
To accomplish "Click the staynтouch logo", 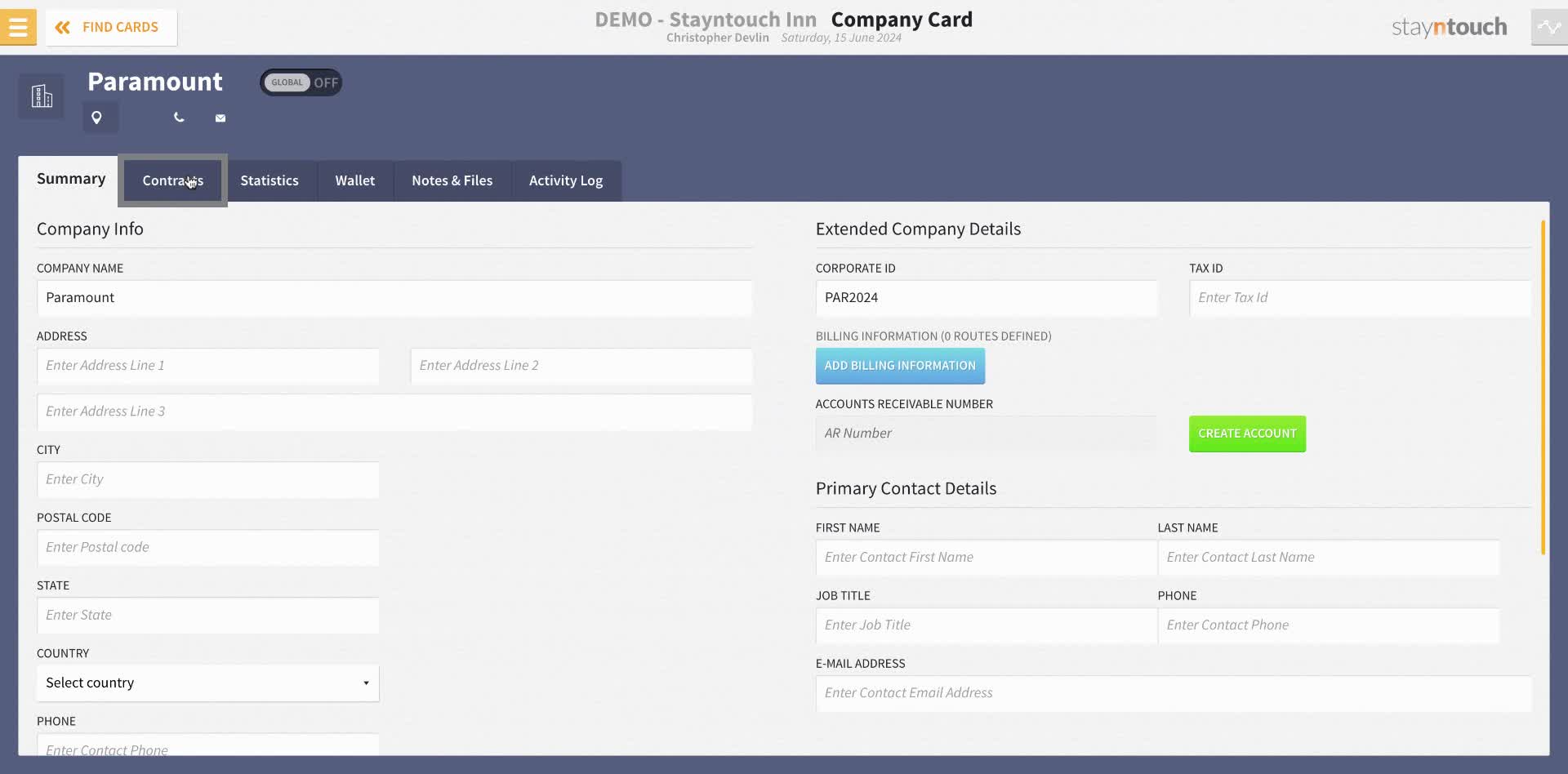I will pos(1449,27).
